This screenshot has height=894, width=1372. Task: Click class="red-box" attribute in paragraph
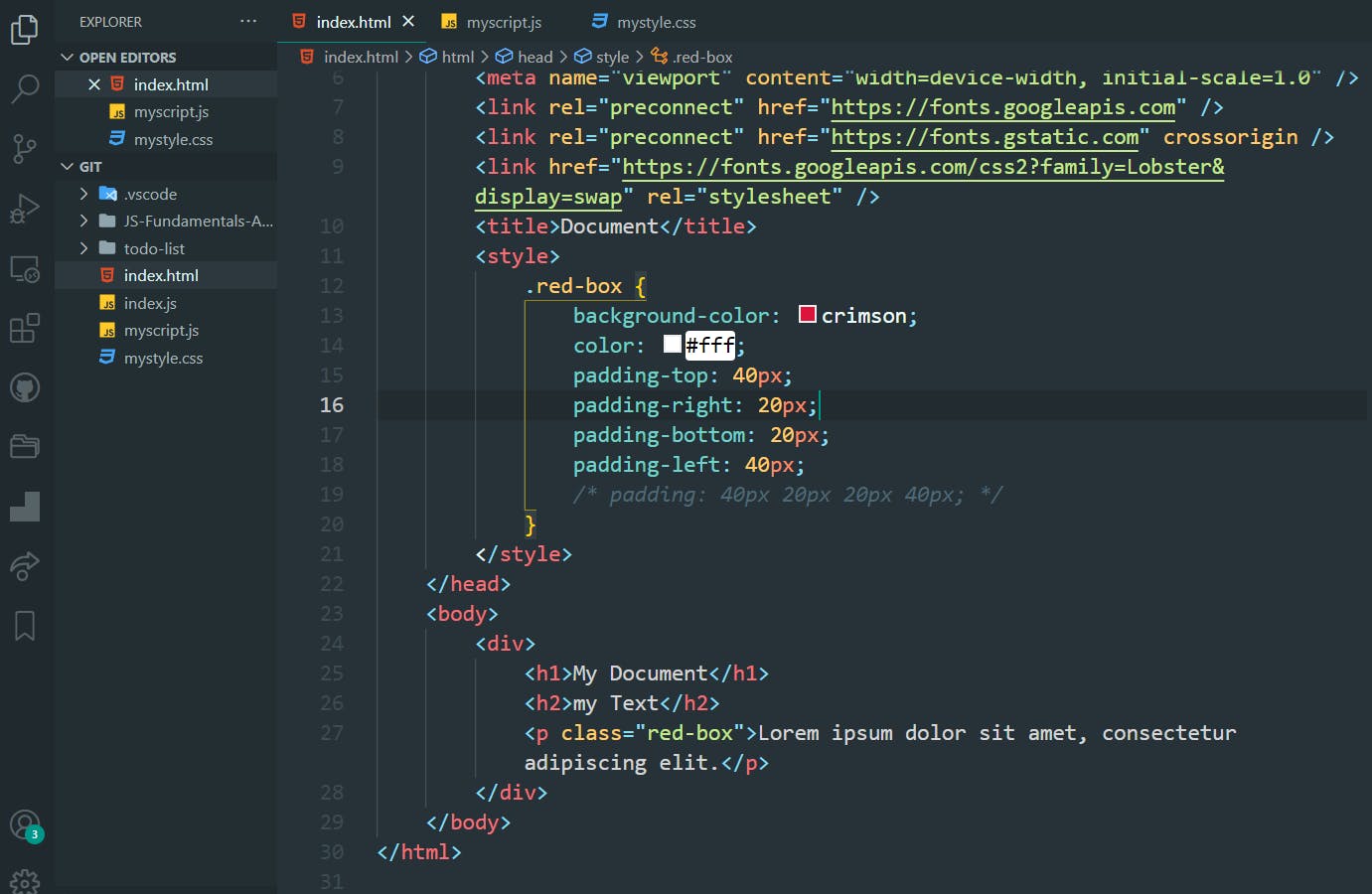click(653, 733)
